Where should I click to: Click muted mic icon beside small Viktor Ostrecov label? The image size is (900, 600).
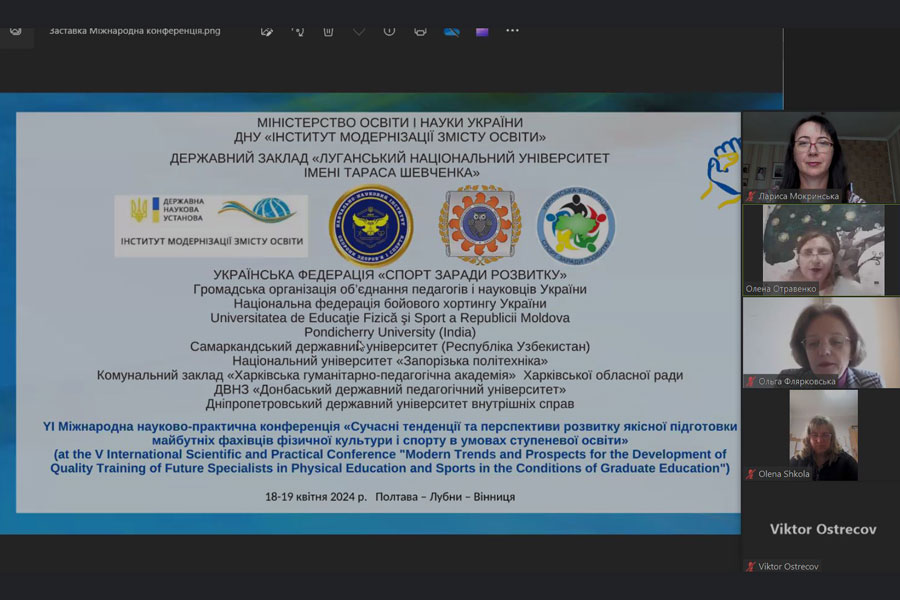coord(751,567)
